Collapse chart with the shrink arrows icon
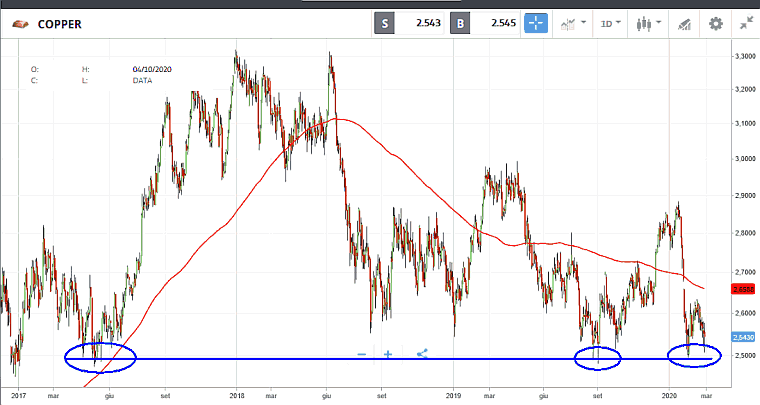 click(x=745, y=23)
